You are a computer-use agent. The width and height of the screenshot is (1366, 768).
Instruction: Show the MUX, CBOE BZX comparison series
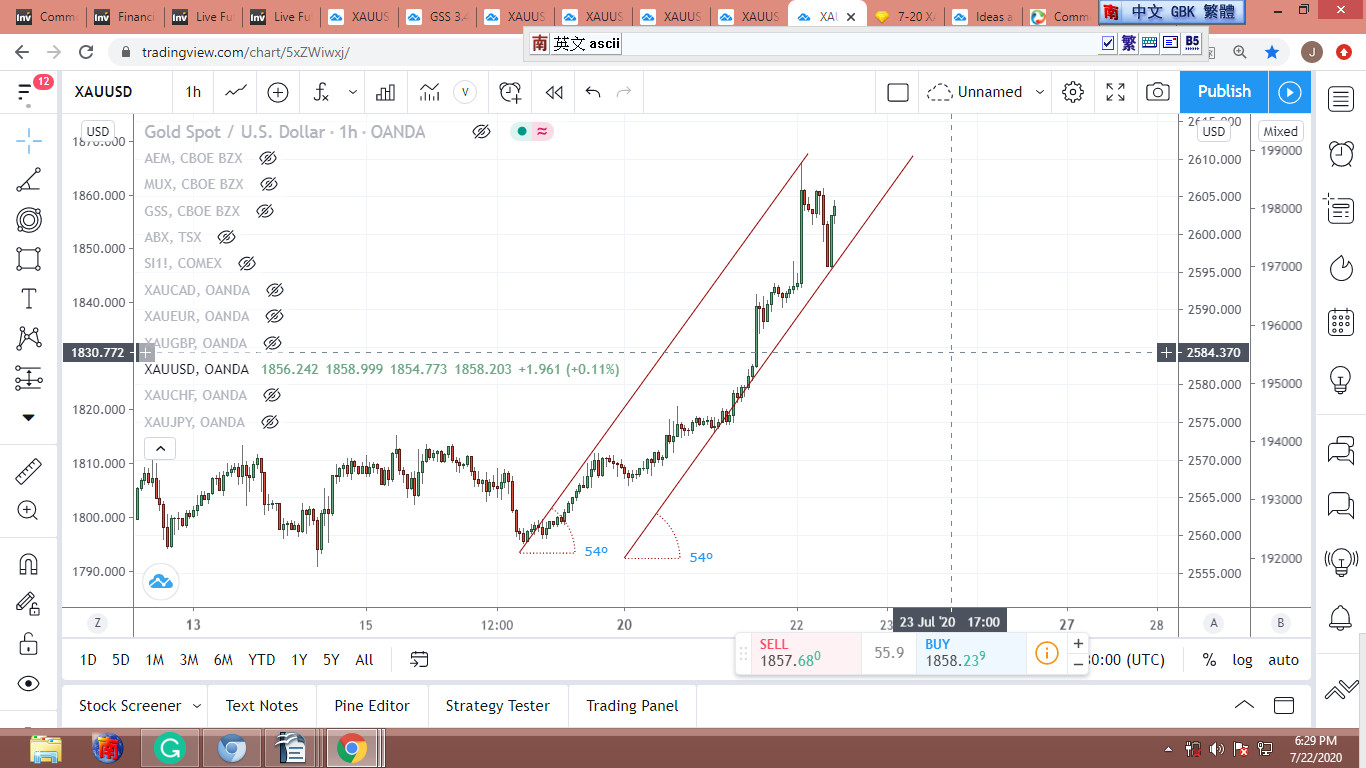pyautogui.click(x=269, y=184)
